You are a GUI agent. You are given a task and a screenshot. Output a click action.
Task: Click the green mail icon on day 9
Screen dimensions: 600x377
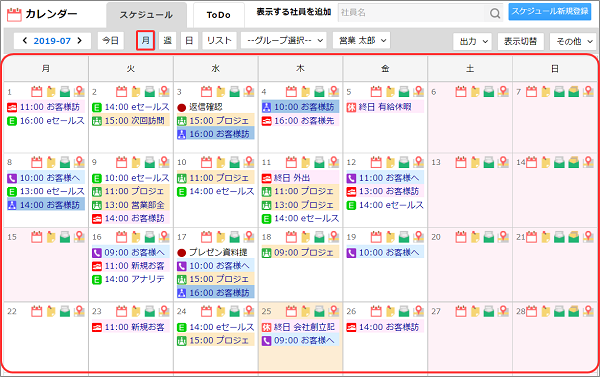[x=150, y=162]
